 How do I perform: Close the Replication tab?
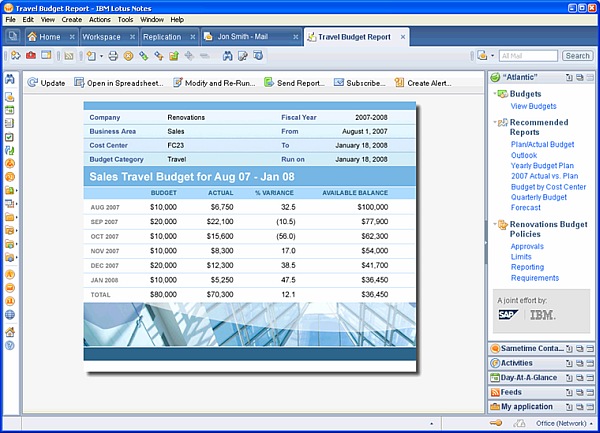(192, 37)
